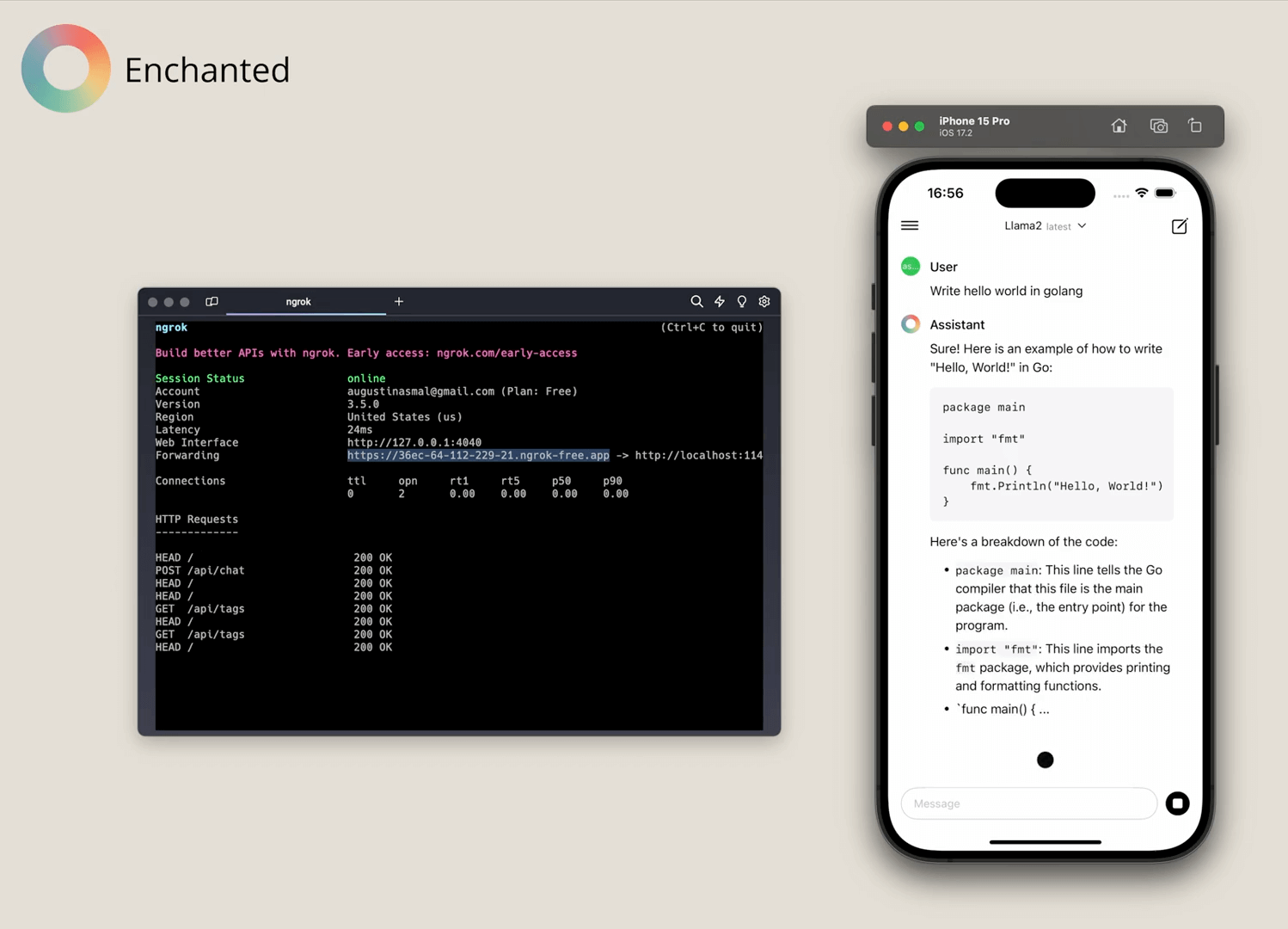Click the Latency value 24ms

[x=360, y=429]
